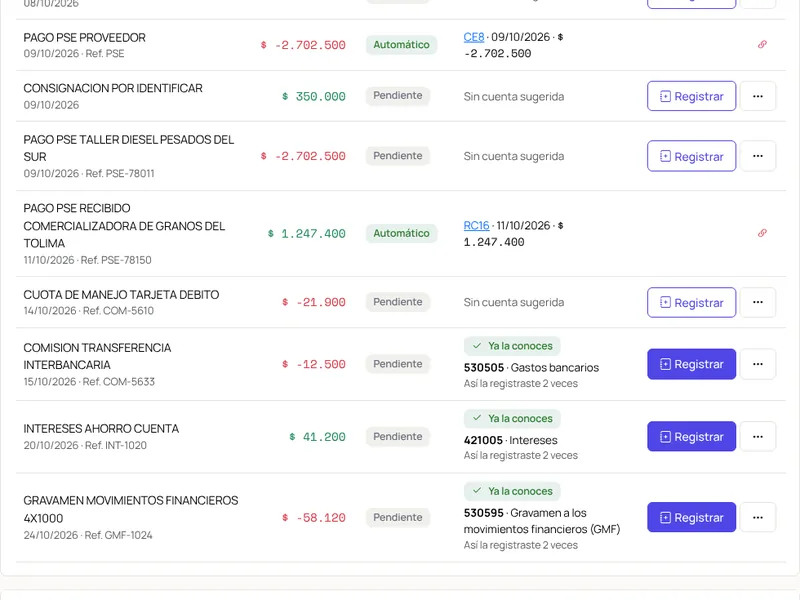
Task: Open more options for COMISION TRANSFERENCIA row
Action: pyautogui.click(x=758, y=364)
